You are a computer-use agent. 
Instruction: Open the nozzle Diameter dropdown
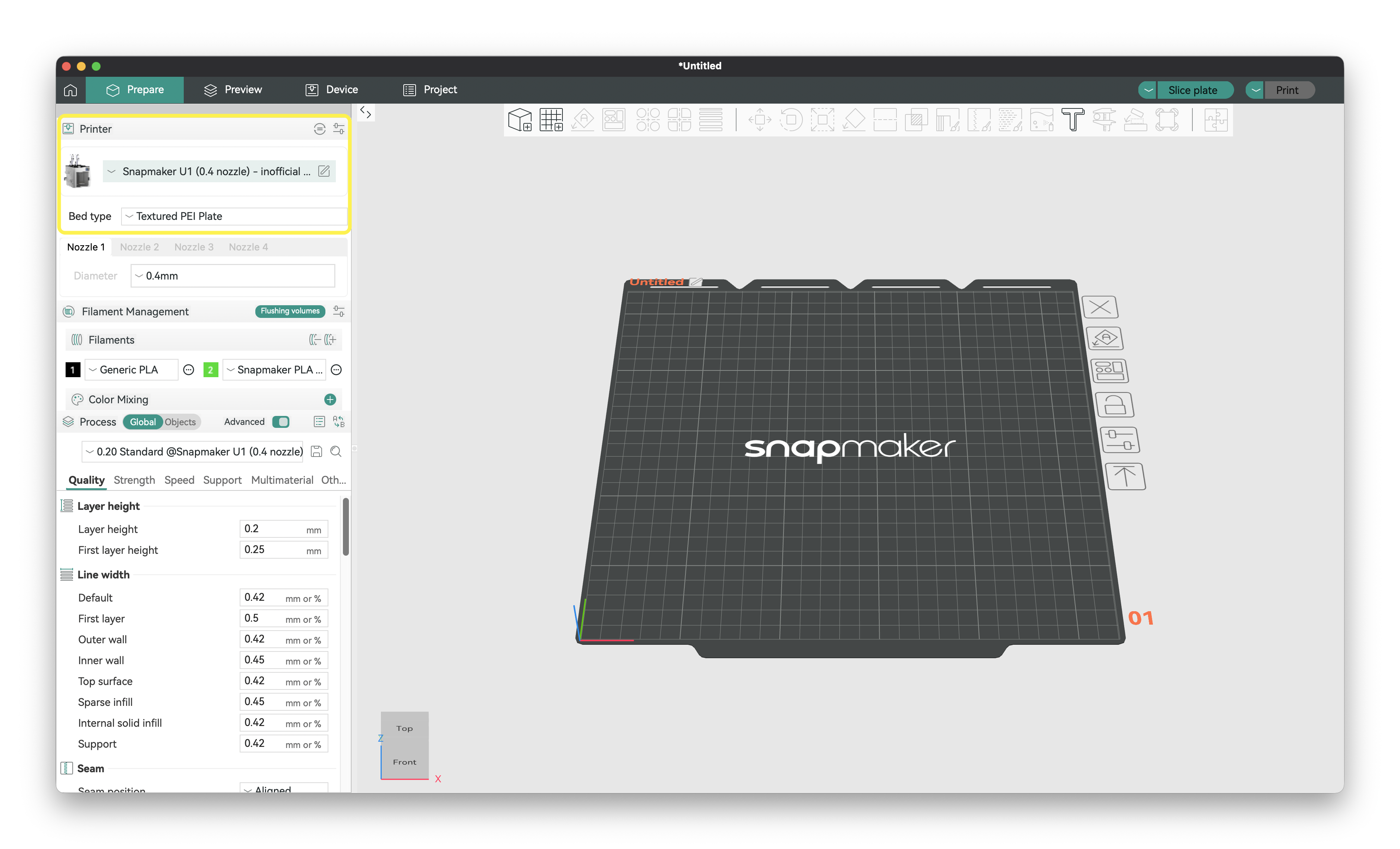click(x=232, y=276)
